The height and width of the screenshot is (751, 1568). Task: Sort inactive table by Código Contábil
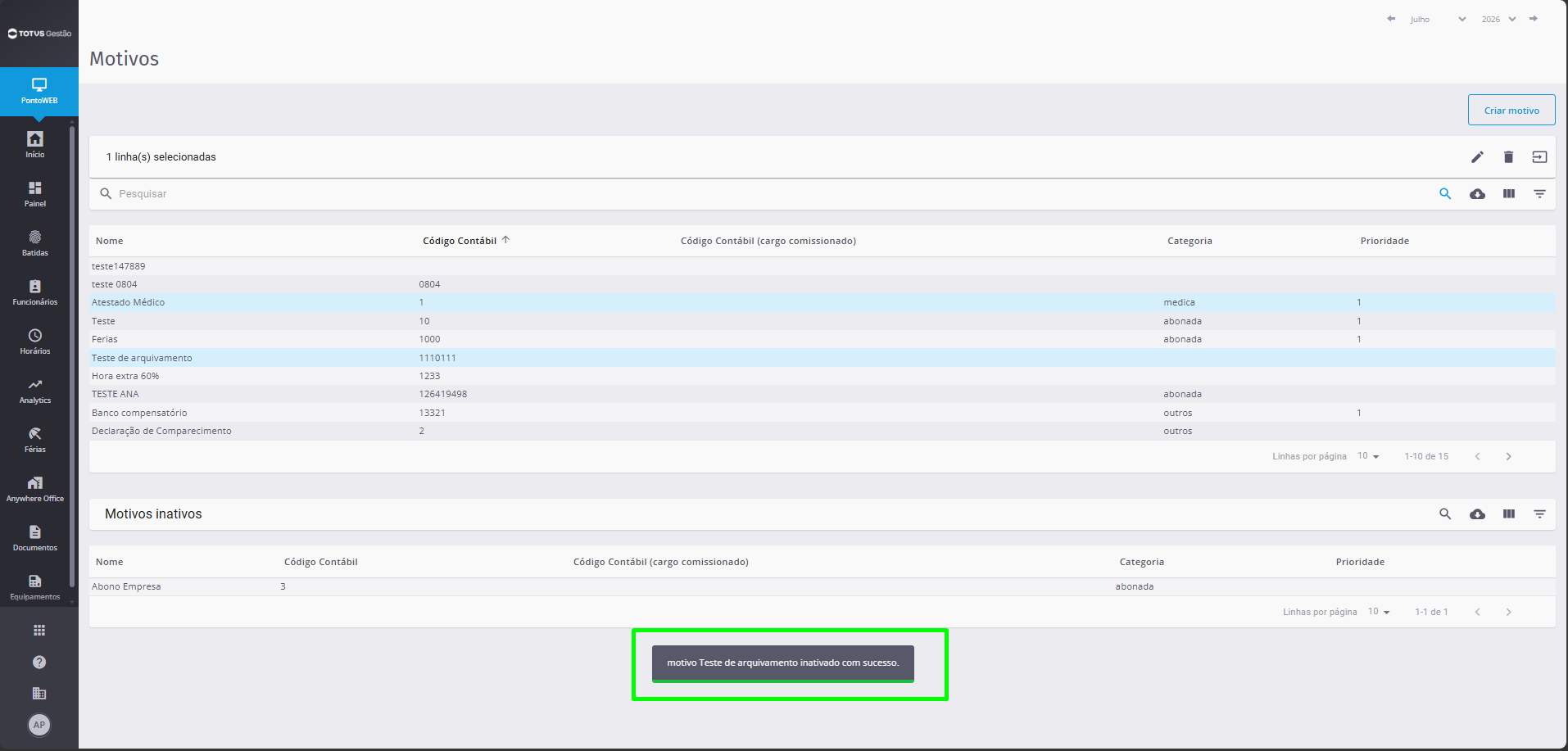tap(320, 562)
